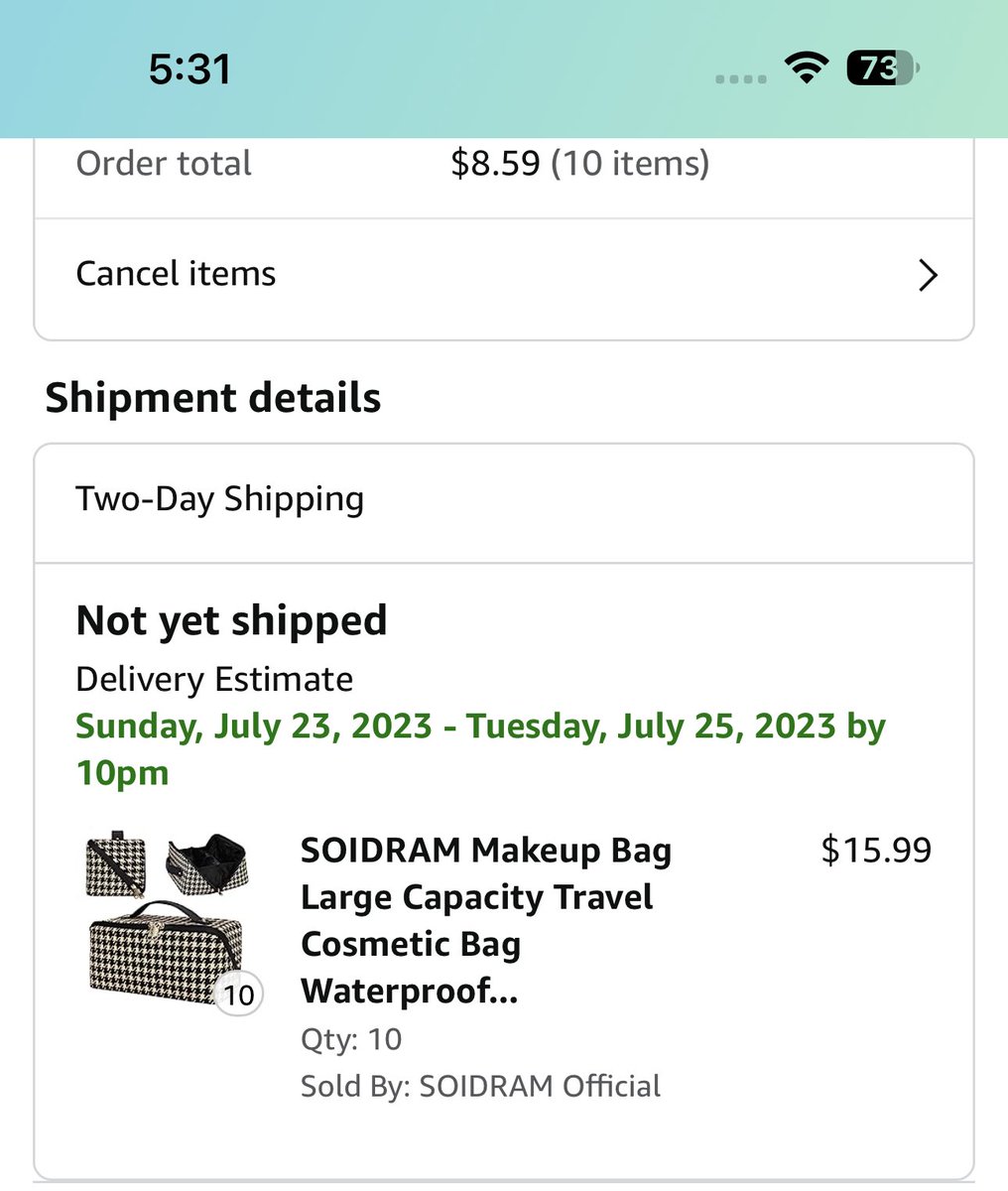Open the chevron arrow next to Cancel items
This screenshot has height=1191, width=1008.
[928, 275]
